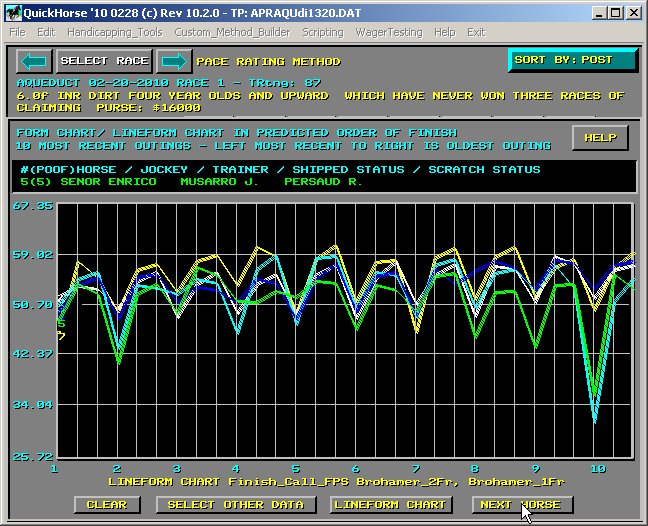Click the deep dip at outing 10
This screenshot has width=648, height=526.
pos(595,420)
